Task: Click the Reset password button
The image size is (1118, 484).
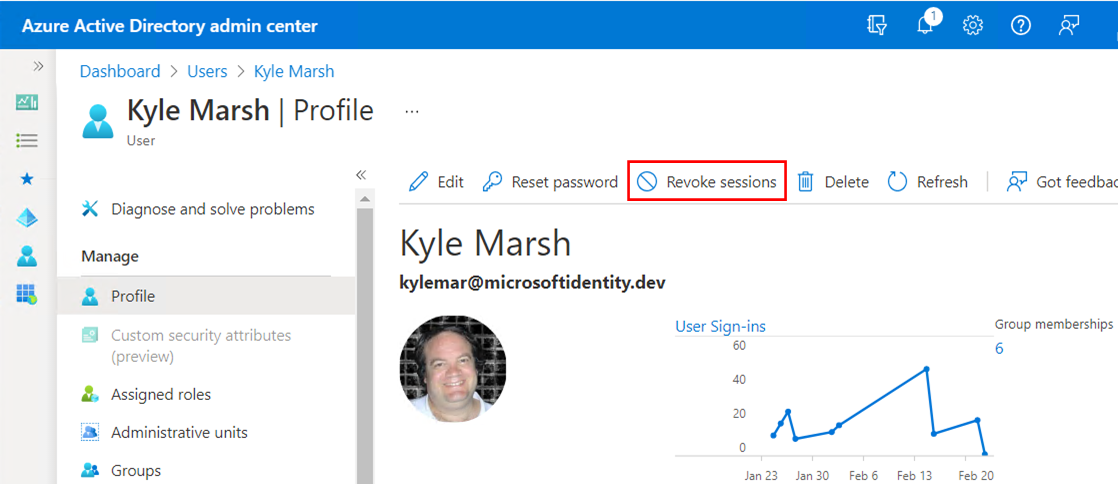Action: 550,182
